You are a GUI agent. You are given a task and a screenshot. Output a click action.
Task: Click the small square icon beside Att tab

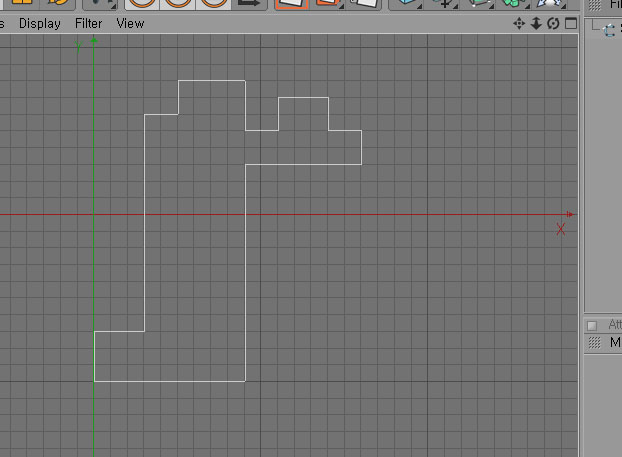pyautogui.click(x=592, y=326)
